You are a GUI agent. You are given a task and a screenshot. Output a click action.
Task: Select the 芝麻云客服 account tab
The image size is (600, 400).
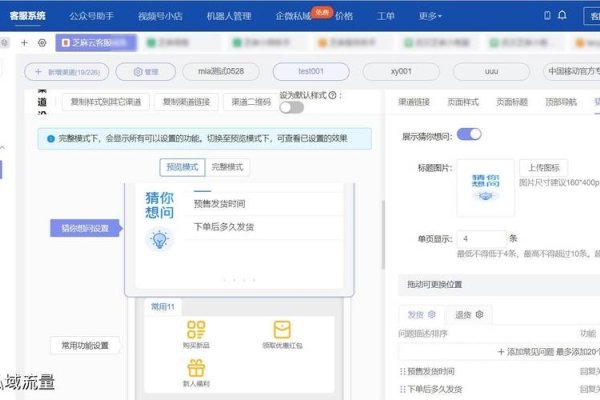(x=96, y=42)
